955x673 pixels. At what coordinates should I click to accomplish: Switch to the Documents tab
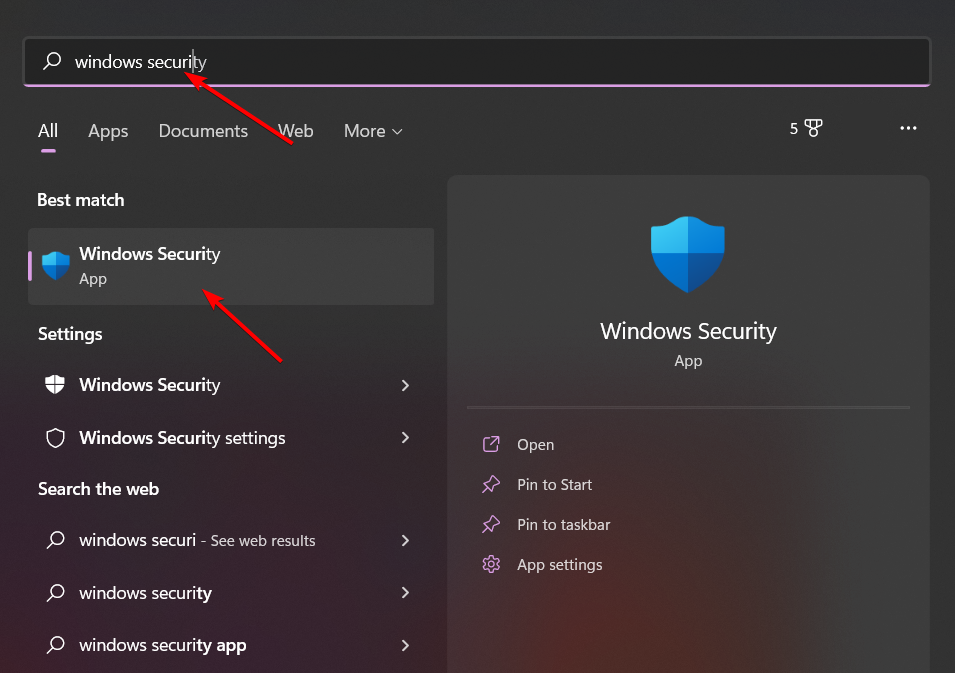(203, 131)
